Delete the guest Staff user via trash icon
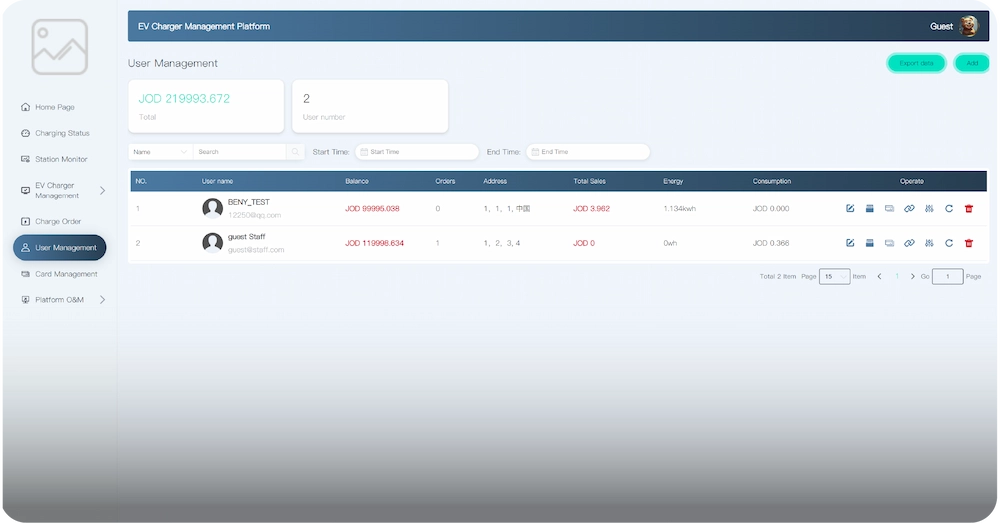 click(x=968, y=243)
